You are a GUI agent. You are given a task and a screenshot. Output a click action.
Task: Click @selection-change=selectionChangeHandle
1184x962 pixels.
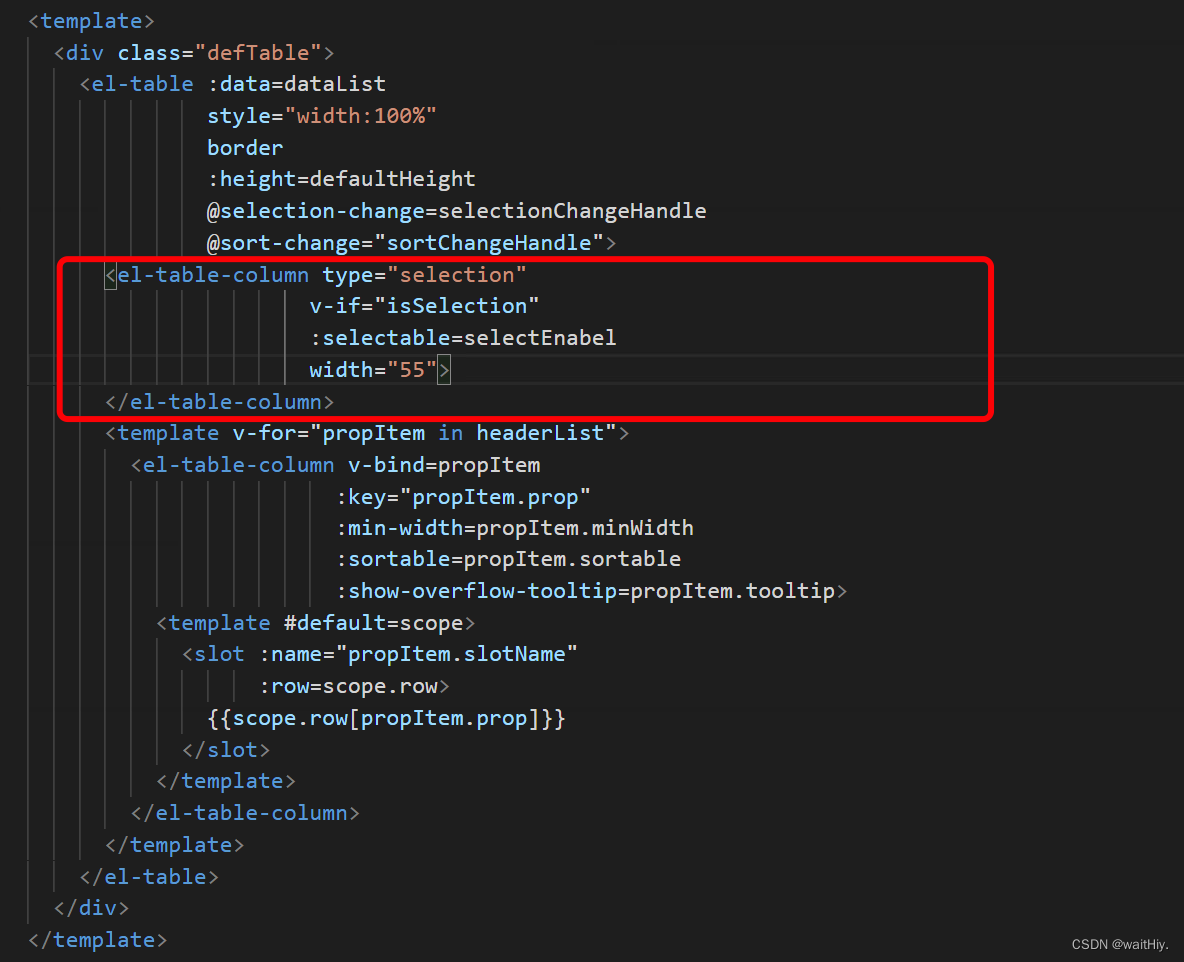[x=457, y=211]
